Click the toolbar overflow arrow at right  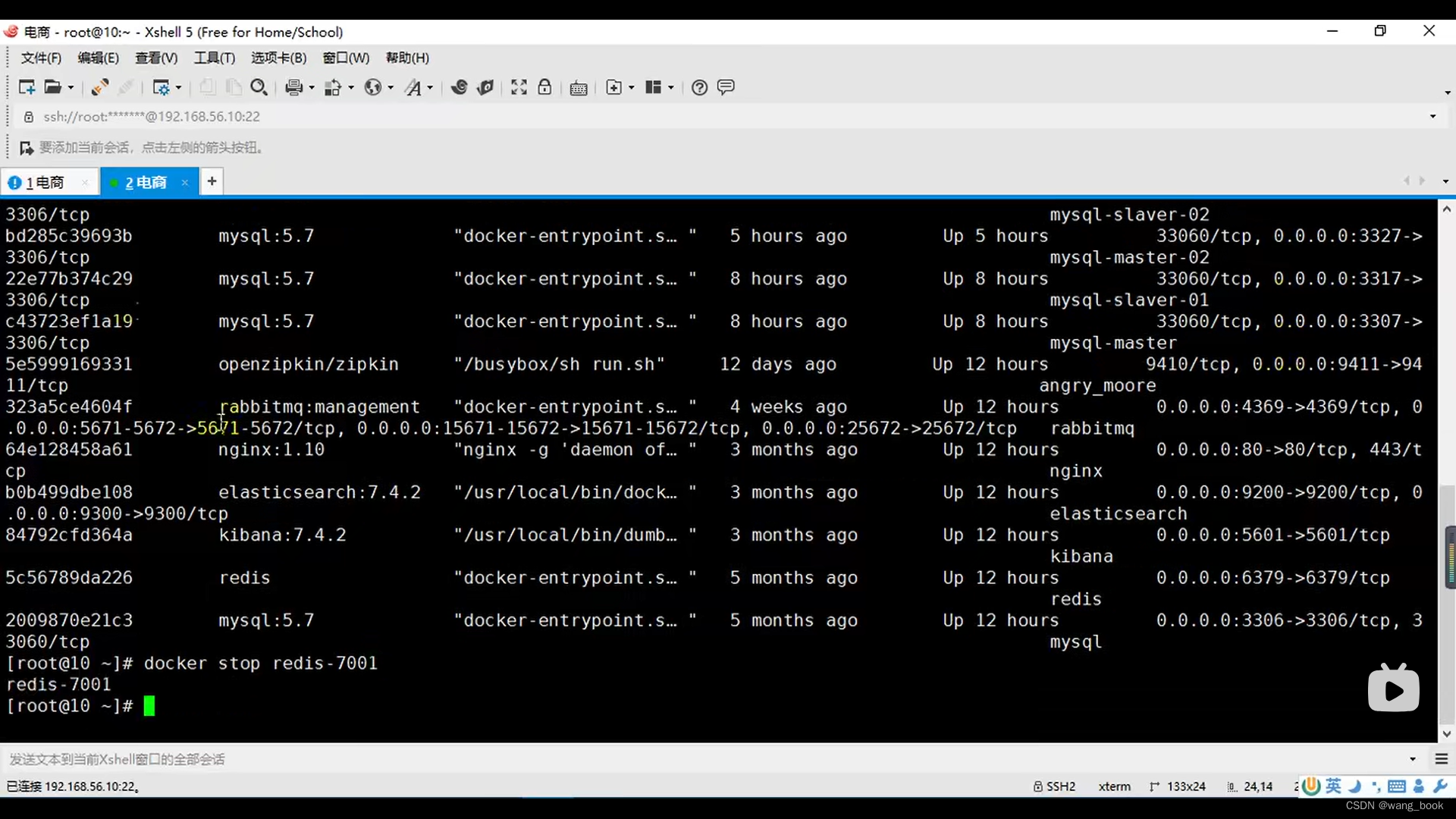(x=1447, y=93)
